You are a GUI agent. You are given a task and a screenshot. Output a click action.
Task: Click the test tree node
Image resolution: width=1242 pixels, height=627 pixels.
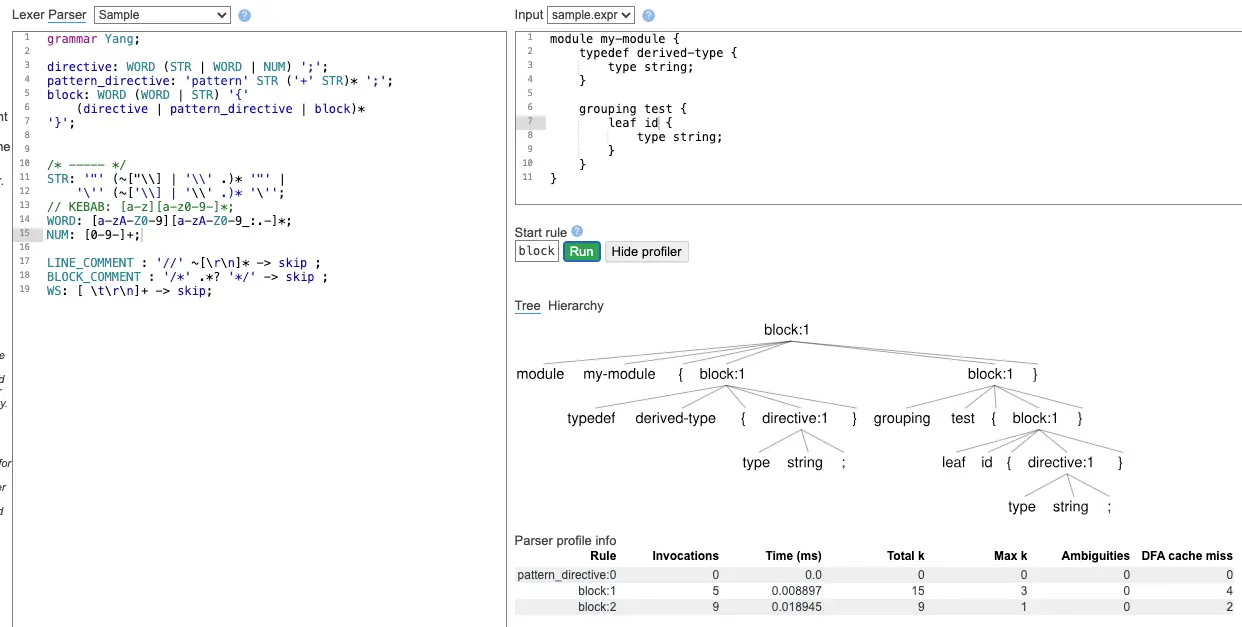click(x=963, y=418)
